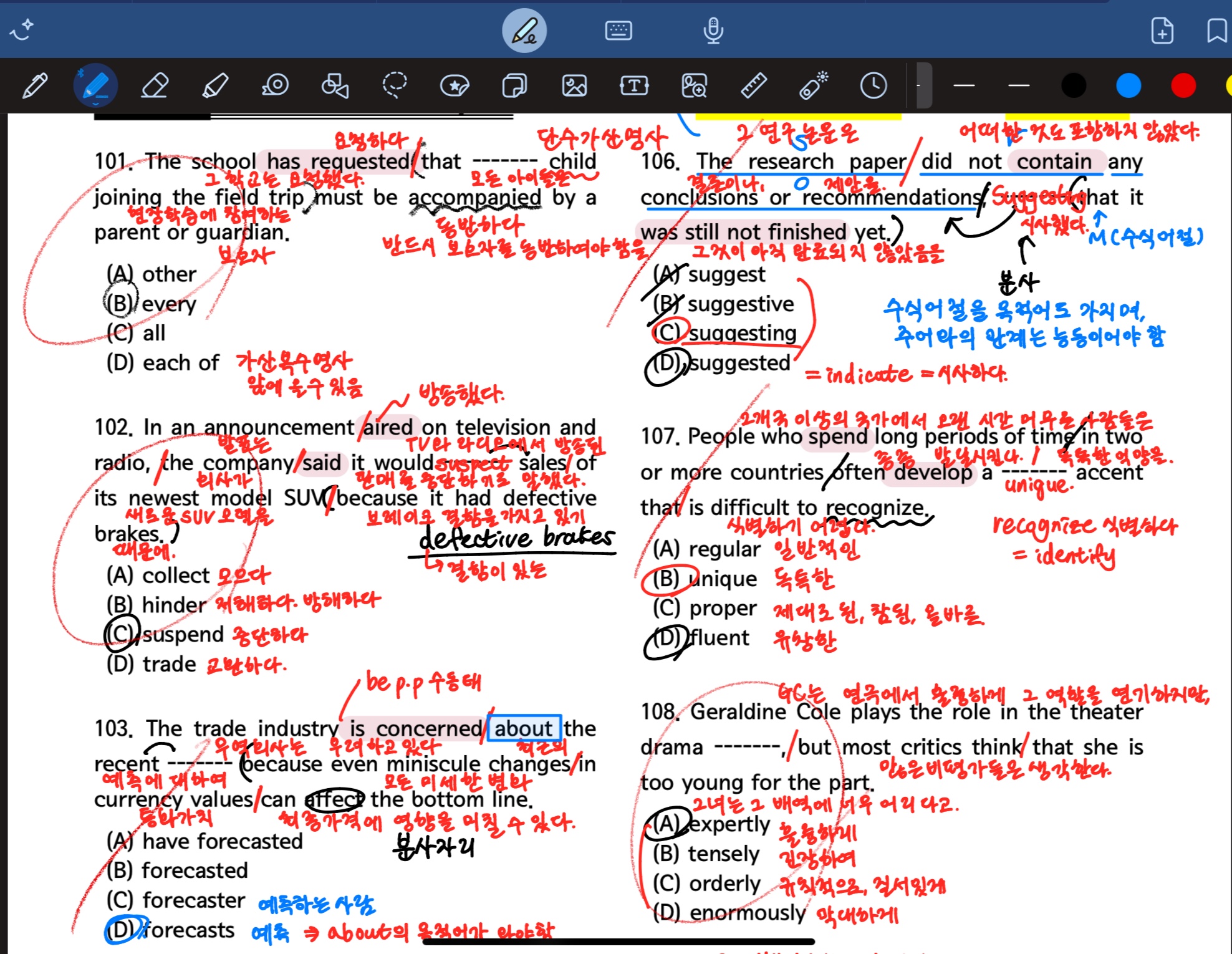
Task: Bookmark the current page
Action: point(1216,31)
